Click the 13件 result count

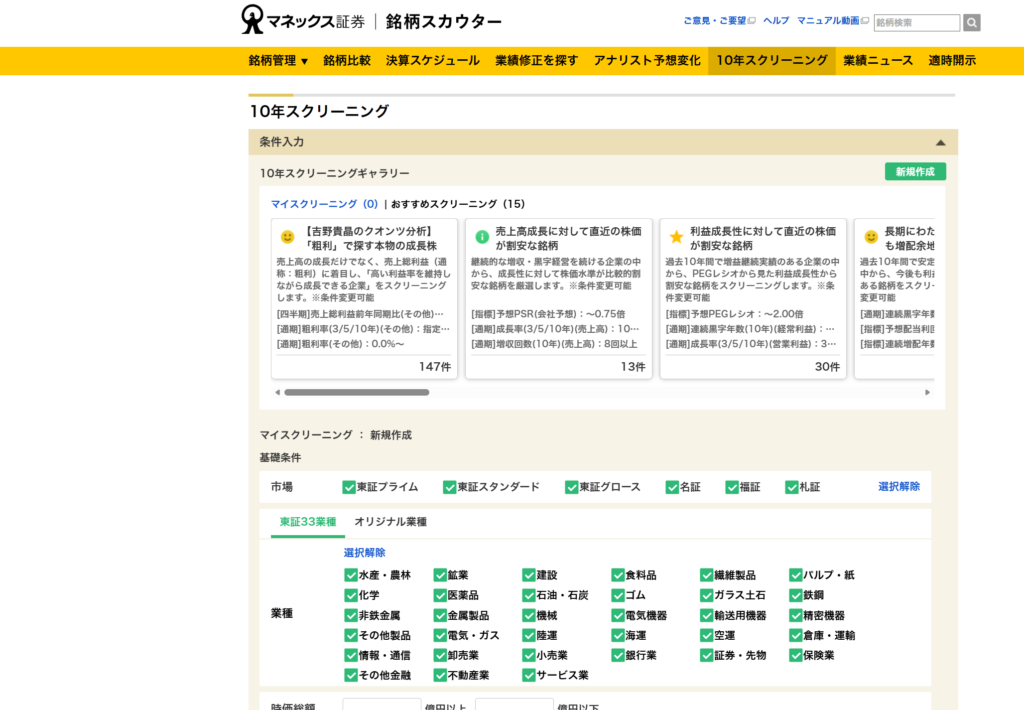tap(633, 367)
